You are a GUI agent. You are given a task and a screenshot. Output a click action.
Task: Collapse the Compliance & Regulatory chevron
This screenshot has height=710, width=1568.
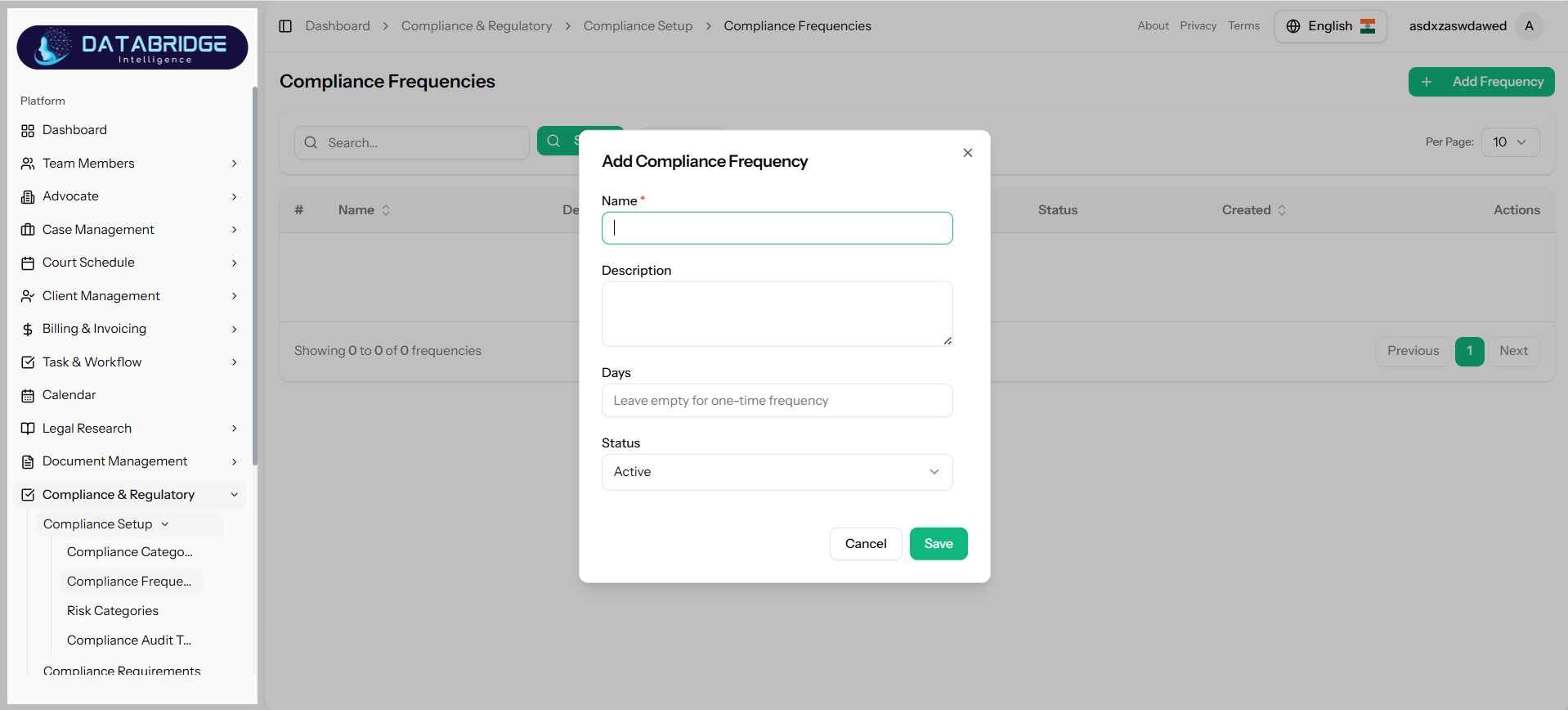click(x=235, y=495)
